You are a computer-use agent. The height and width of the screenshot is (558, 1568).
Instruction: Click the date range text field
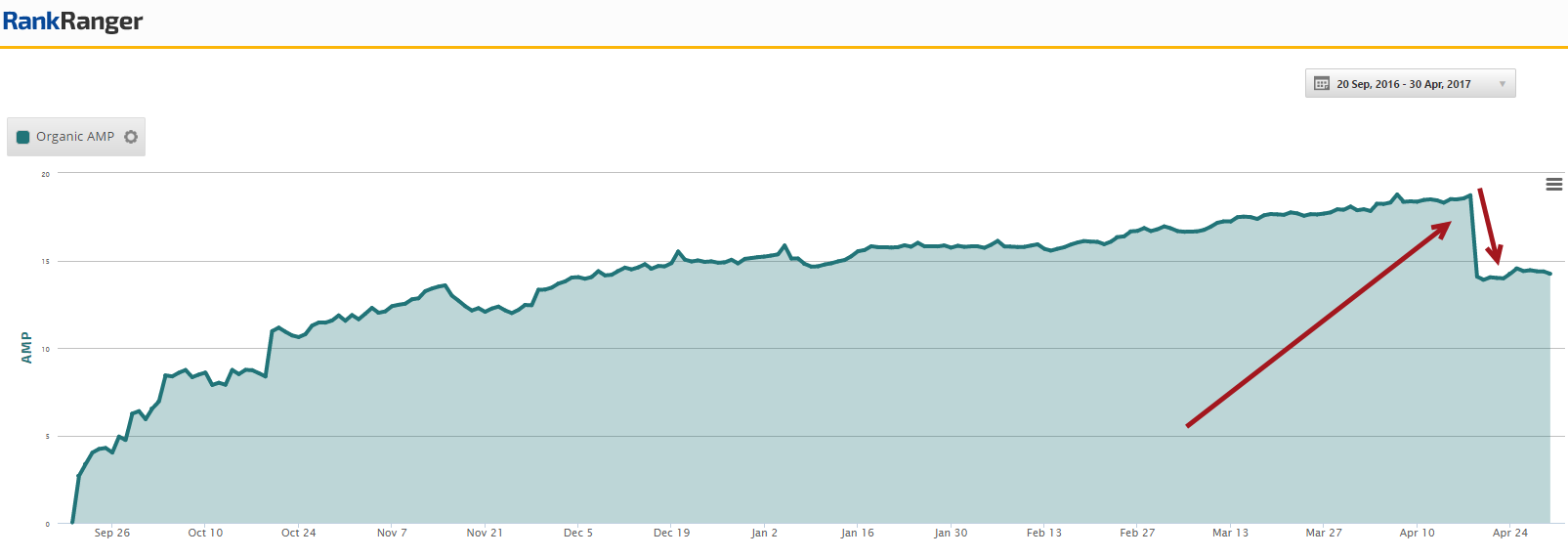click(x=1403, y=84)
